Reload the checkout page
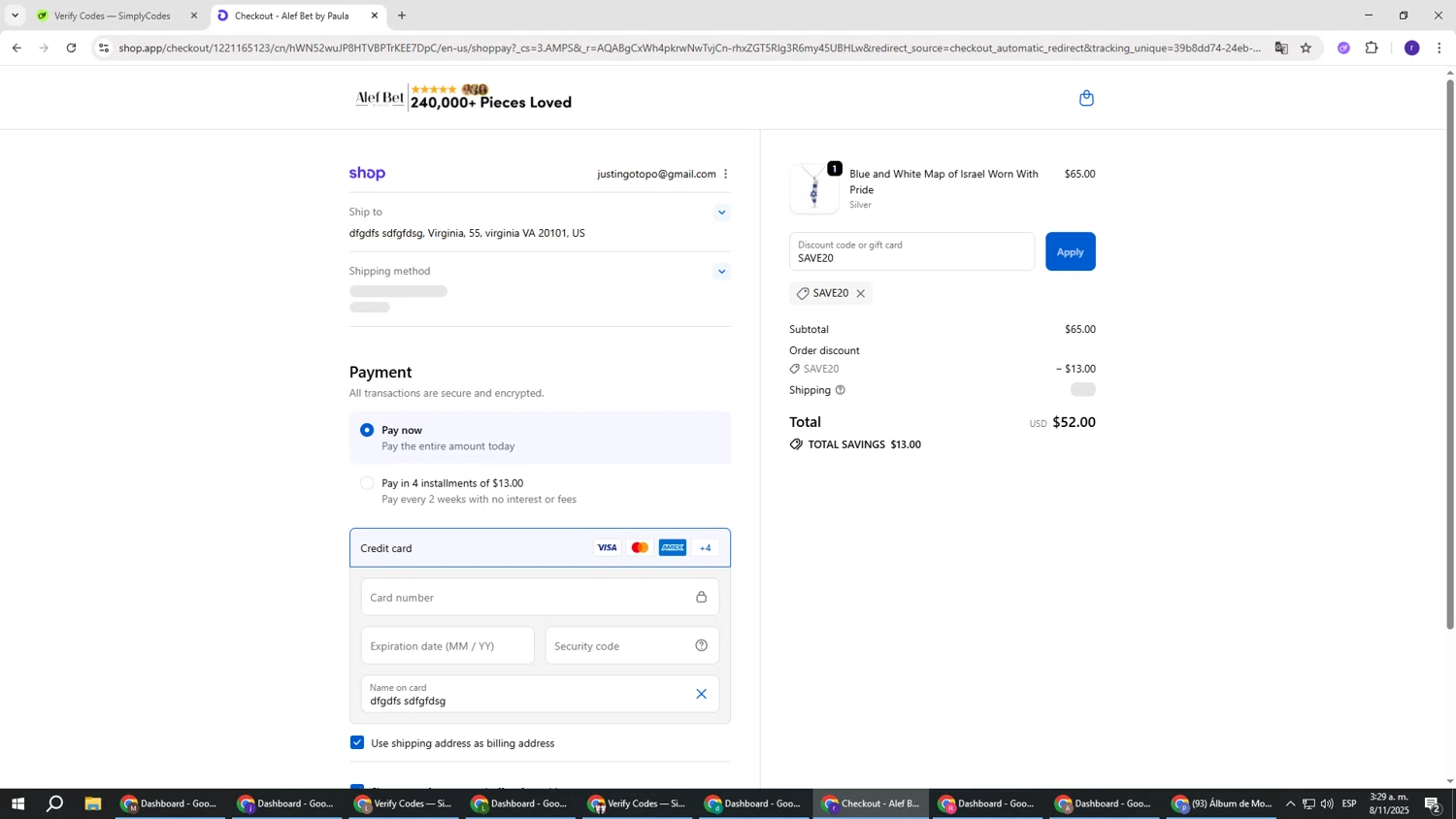Screen dimensions: 1456x819 (x=71, y=48)
